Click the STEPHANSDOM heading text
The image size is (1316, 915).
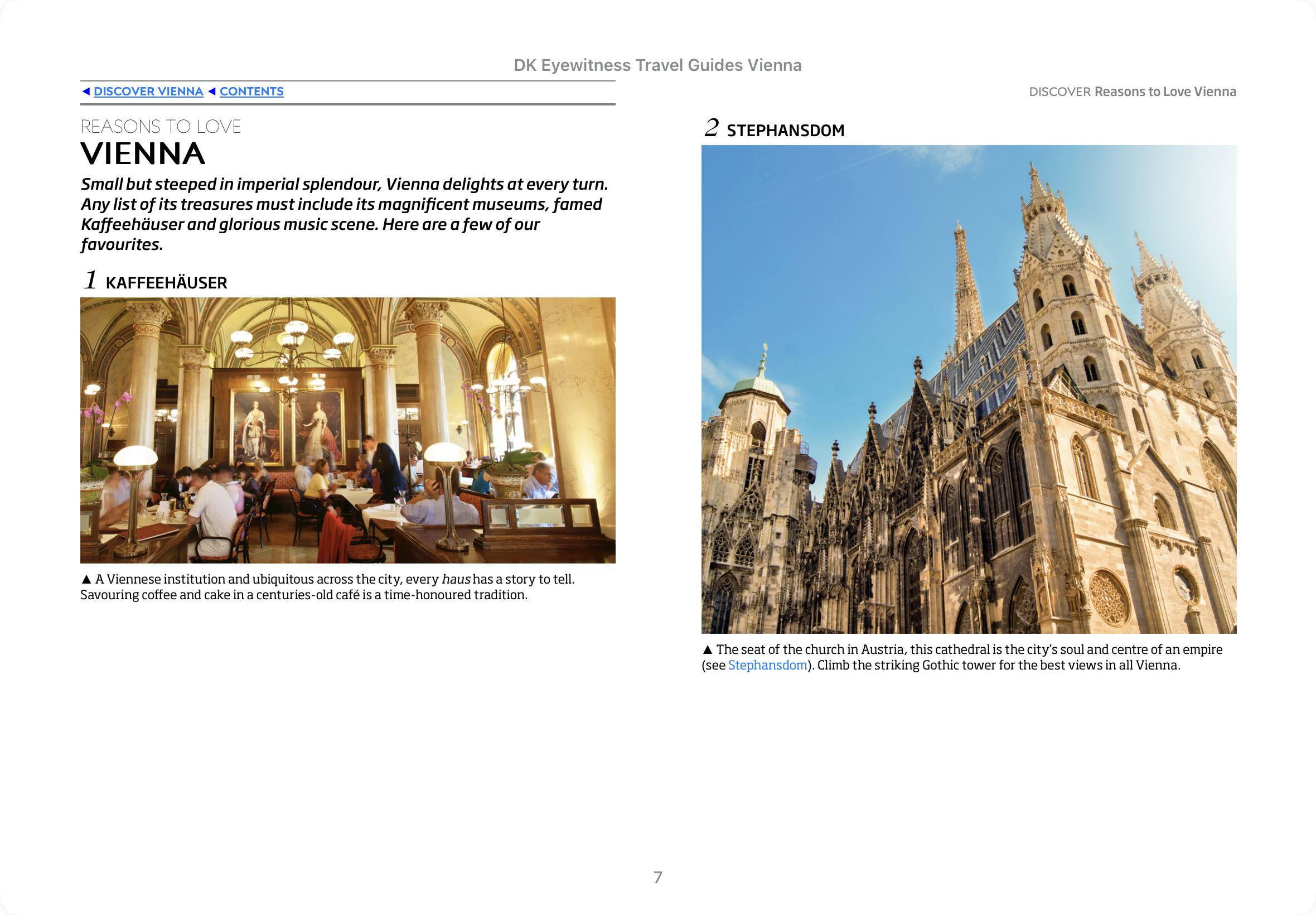click(785, 131)
